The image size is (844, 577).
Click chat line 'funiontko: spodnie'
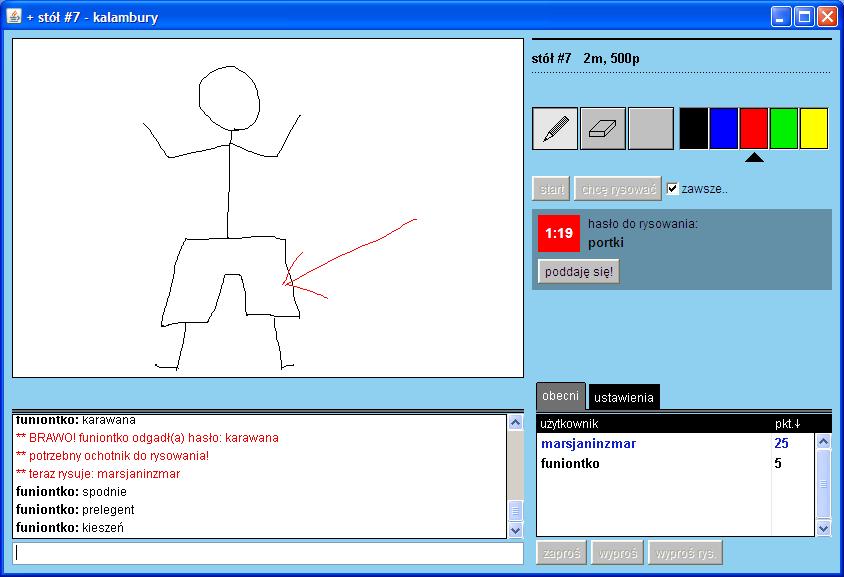72,491
